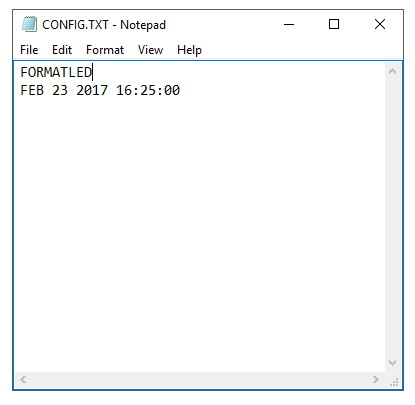415x405 pixels.
Task: Click the time value 16:25:00
Action: click(148, 90)
